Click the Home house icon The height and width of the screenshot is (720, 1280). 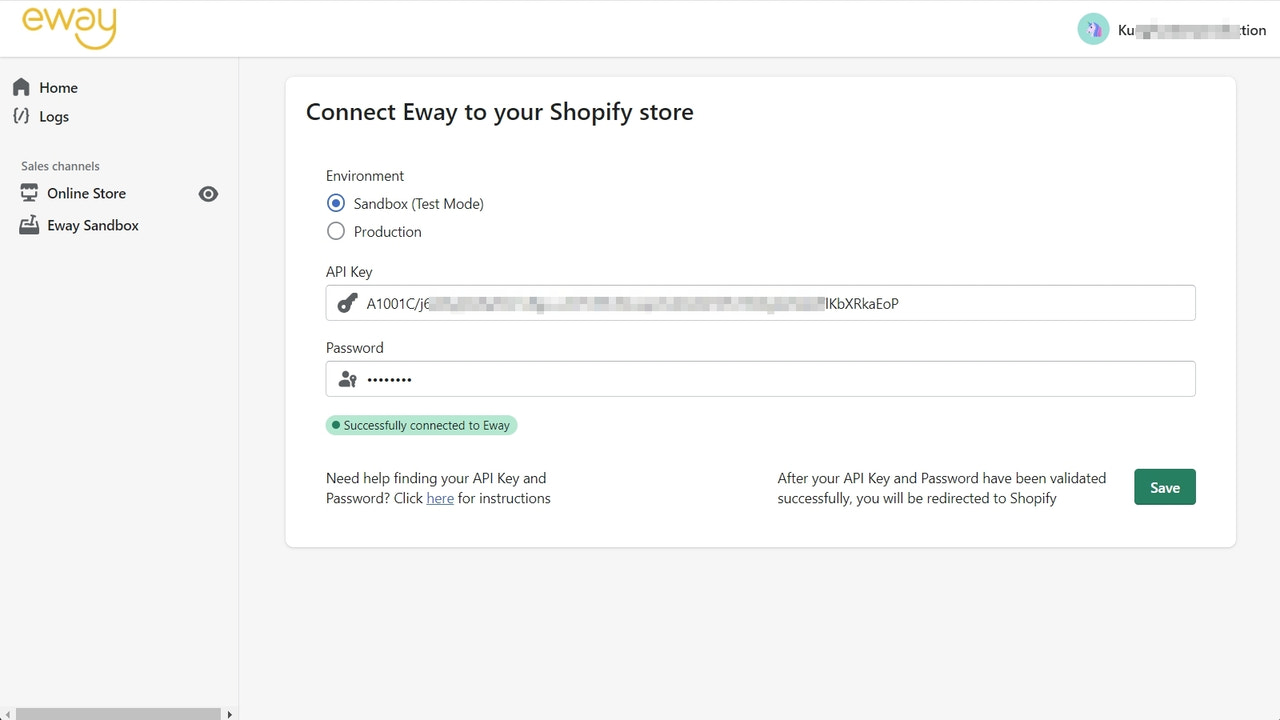pos(21,87)
